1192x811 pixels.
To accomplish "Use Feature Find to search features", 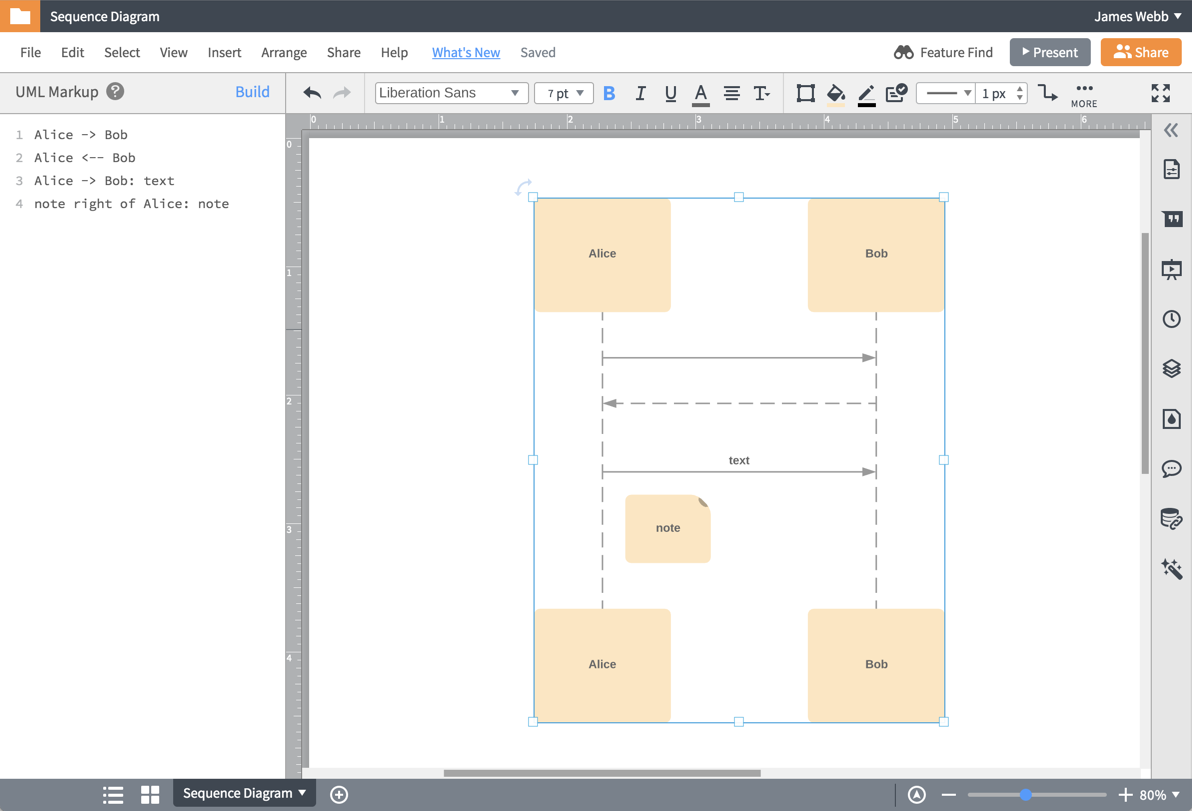I will tap(942, 52).
